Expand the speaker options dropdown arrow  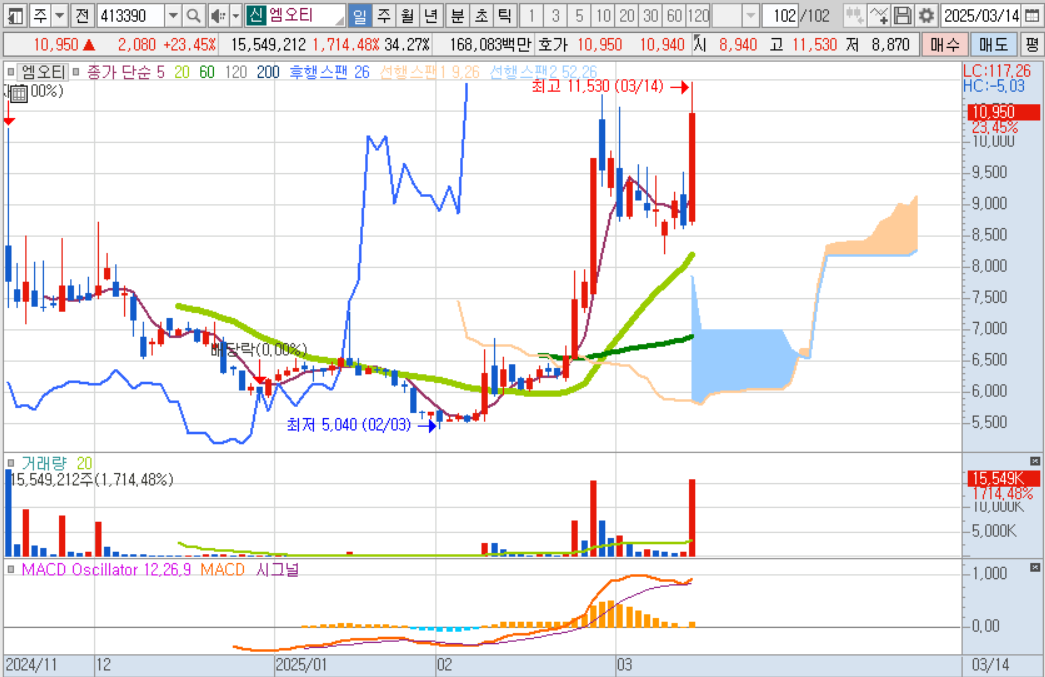235,15
